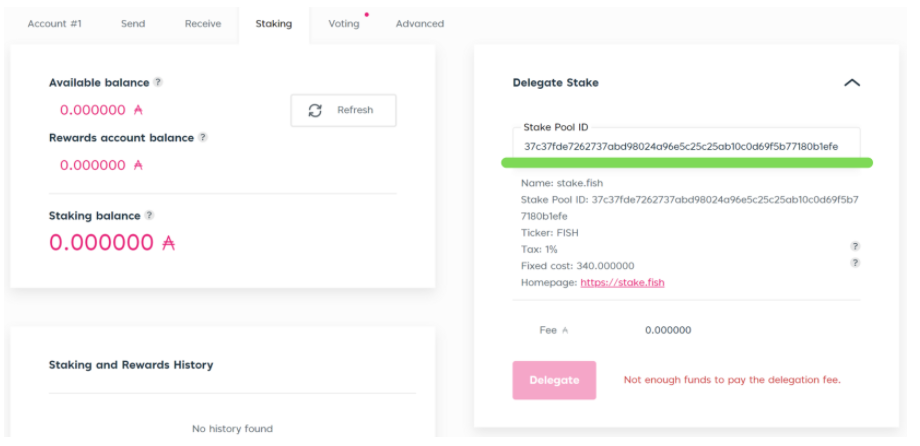
Task: Click Rewards account balance help icon
Action: [x=203, y=137]
